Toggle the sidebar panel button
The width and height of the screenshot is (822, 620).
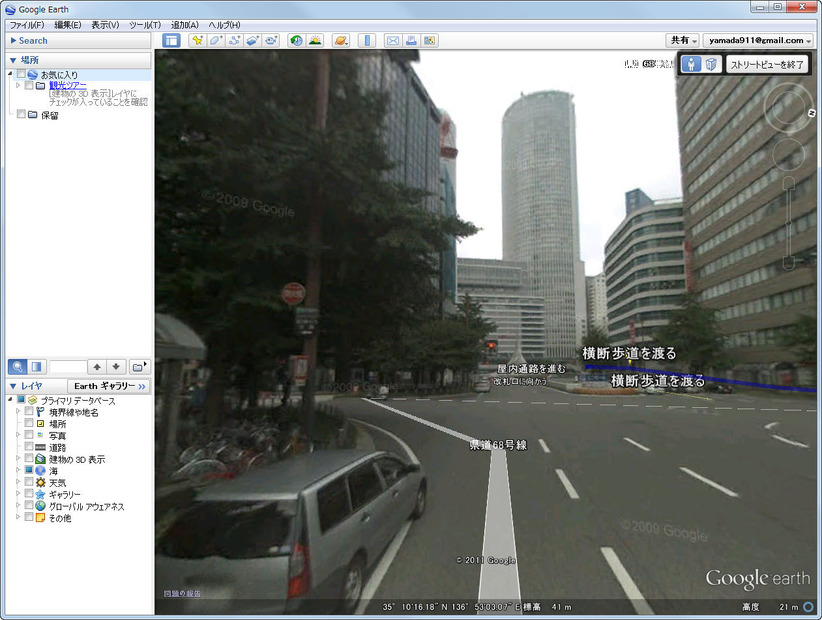171,40
